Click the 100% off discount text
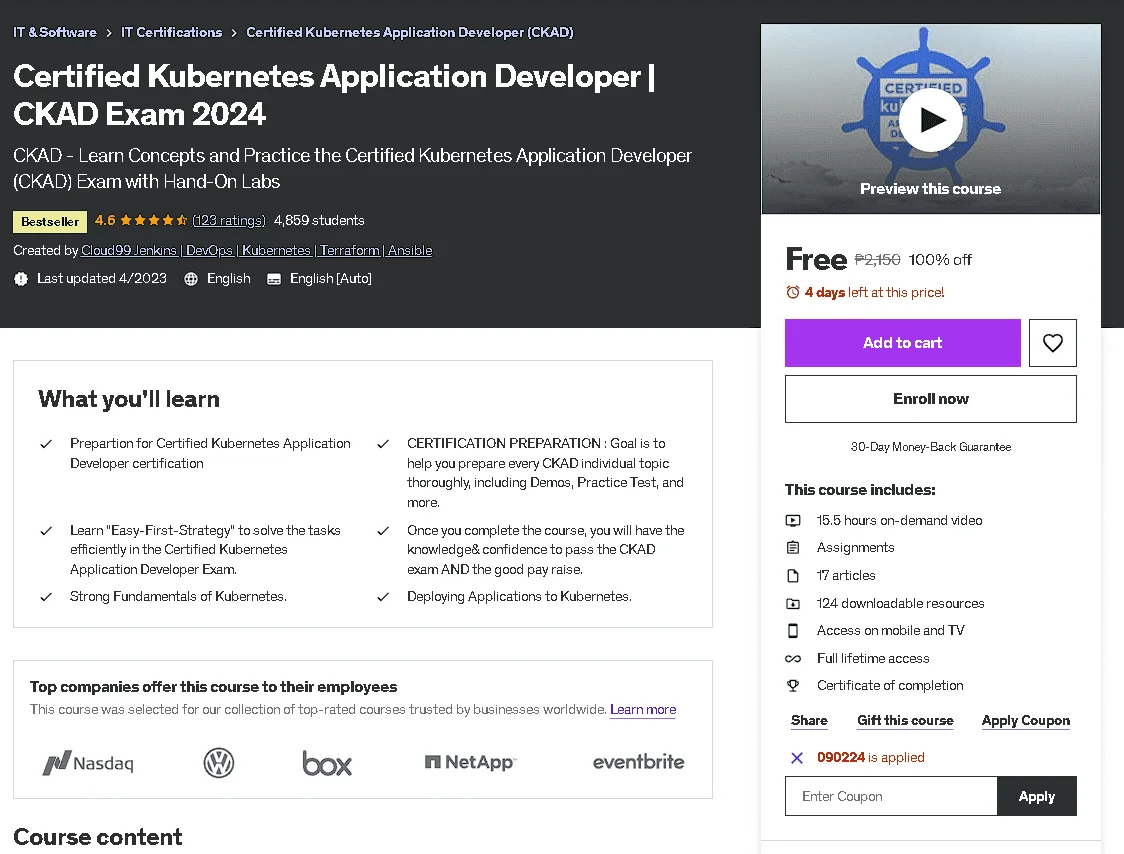Screen dimensions: 1124x854 (940, 260)
